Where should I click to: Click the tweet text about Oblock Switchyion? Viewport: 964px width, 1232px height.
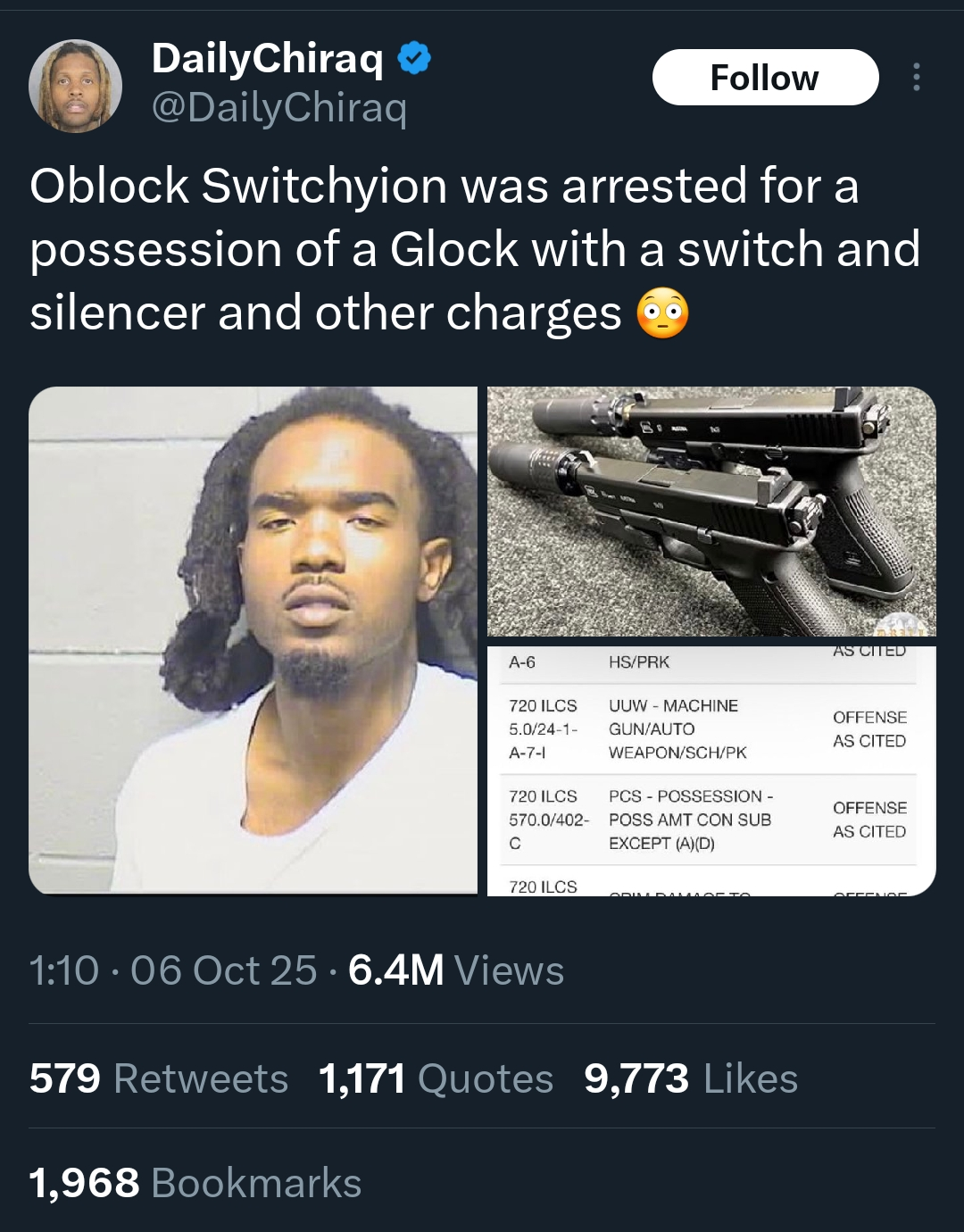pos(475,249)
